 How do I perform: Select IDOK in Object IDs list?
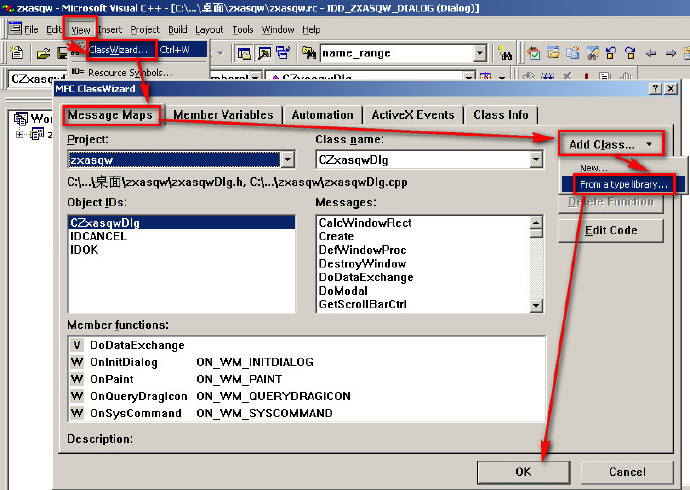tap(182, 250)
